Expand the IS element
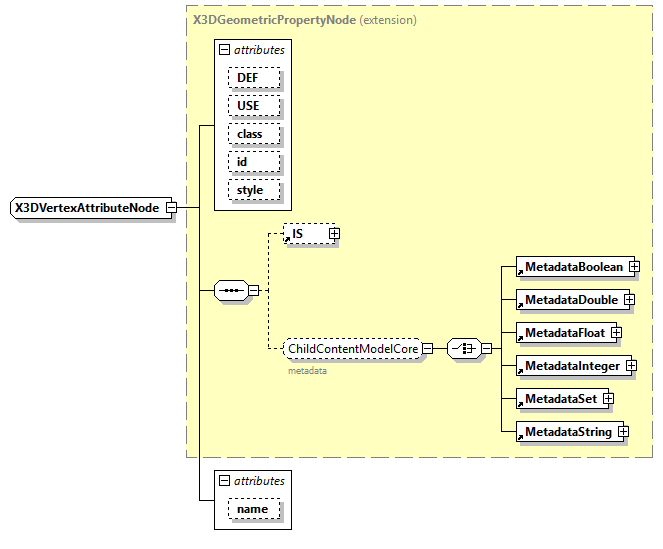The height and width of the screenshot is (549, 663). pos(334,233)
